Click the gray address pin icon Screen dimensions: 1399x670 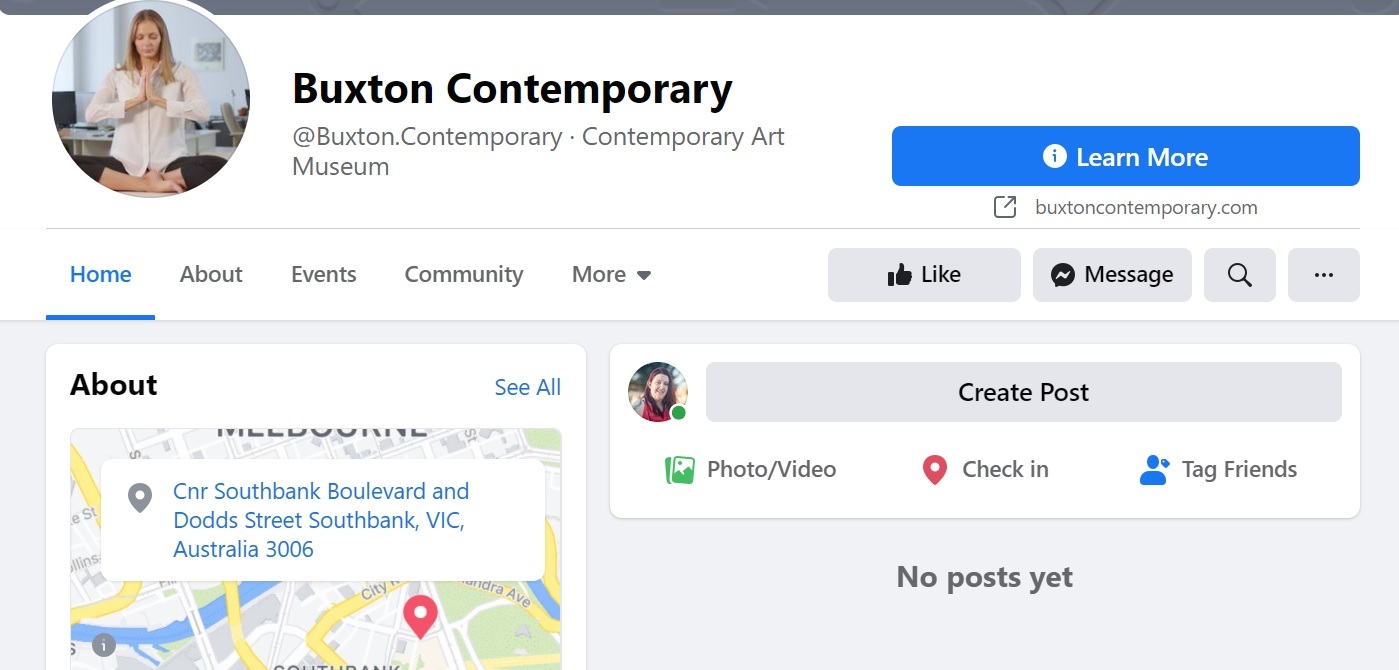coord(140,497)
